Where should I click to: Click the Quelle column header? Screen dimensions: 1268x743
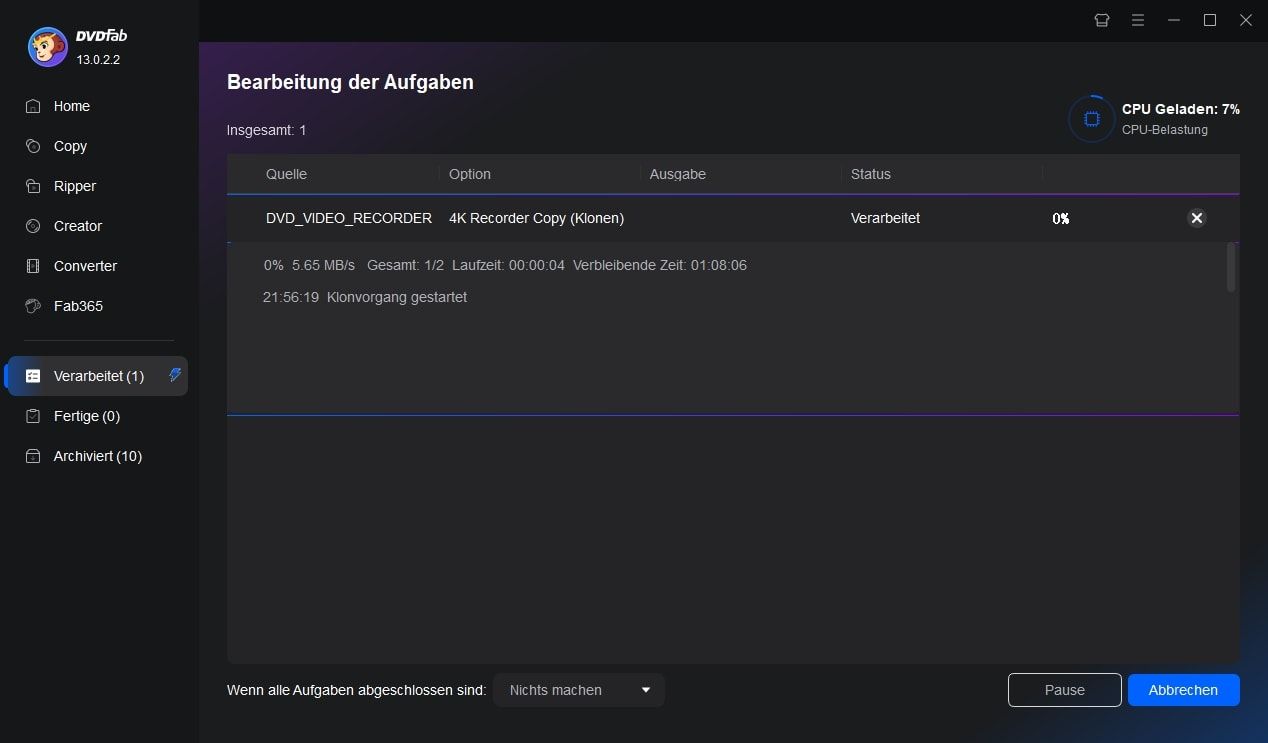pyautogui.click(x=286, y=174)
